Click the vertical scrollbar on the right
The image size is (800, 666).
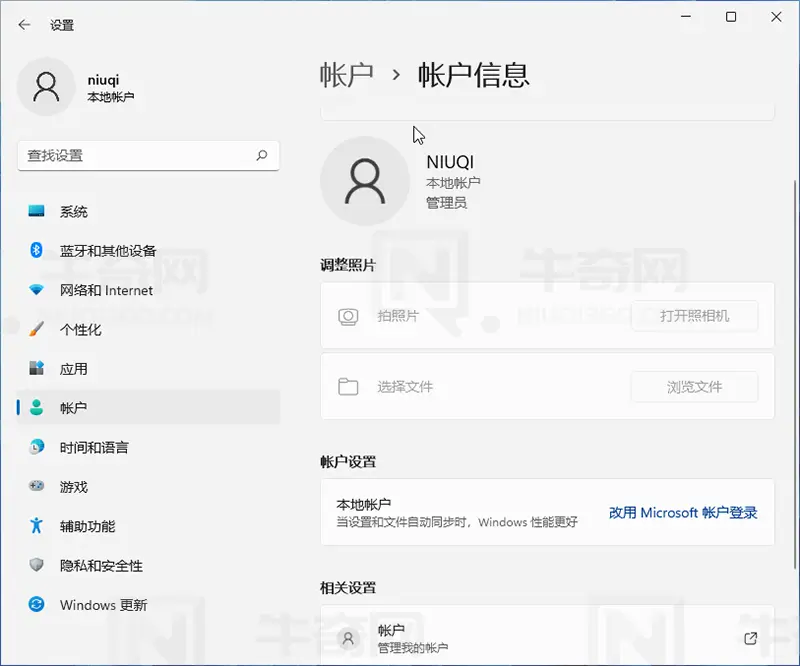794,375
